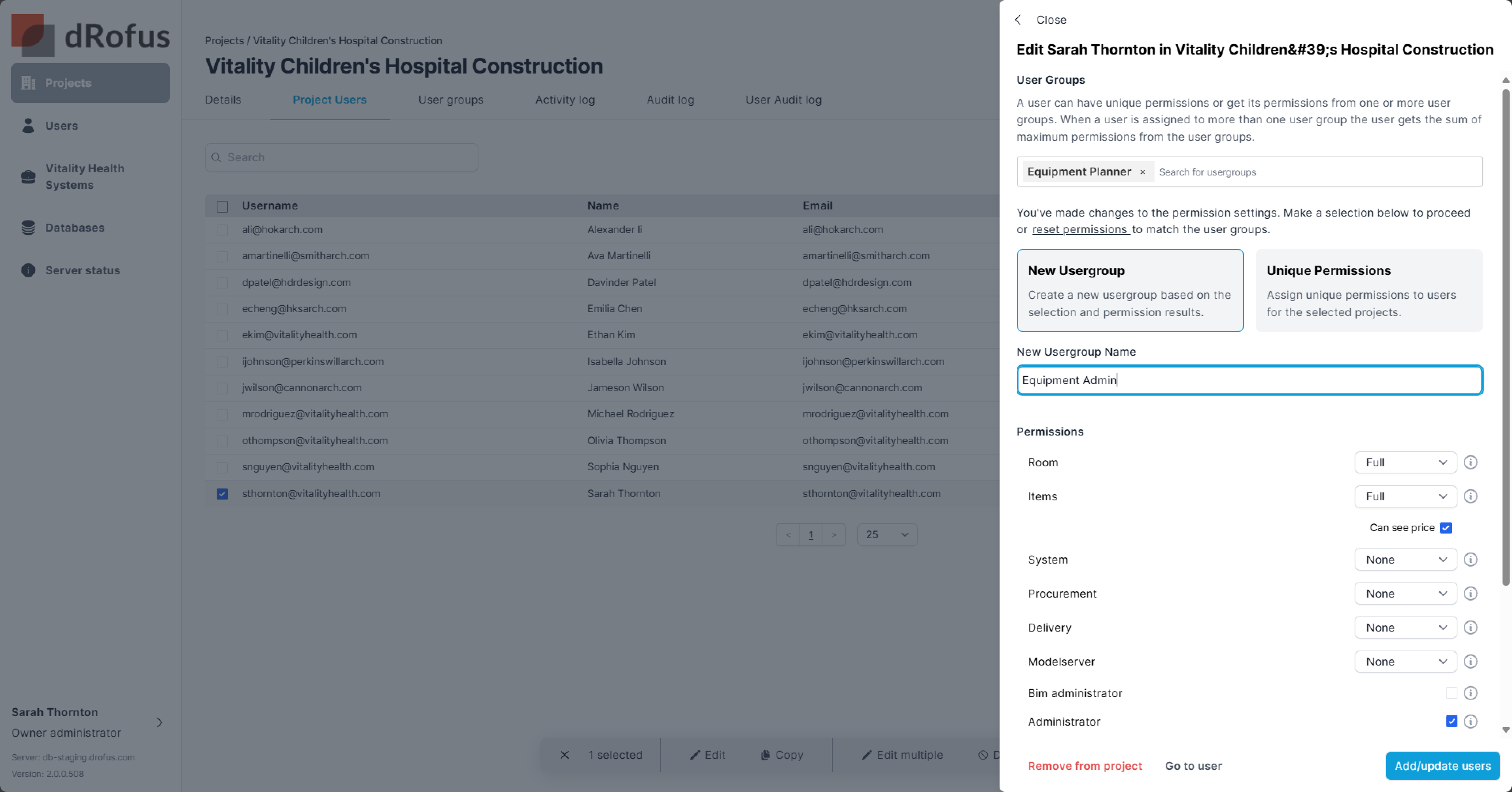Switch to the Activity log tab
Screen dimensions: 1512x792
click(x=565, y=100)
